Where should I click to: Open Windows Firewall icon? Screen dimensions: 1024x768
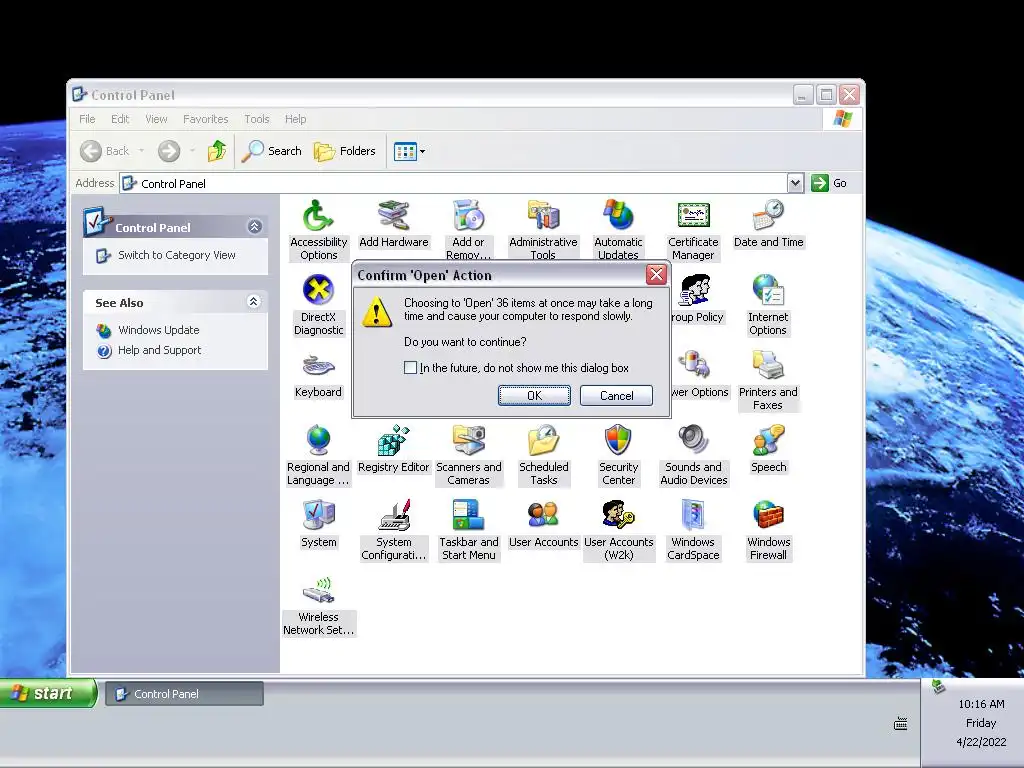point(768,530)
